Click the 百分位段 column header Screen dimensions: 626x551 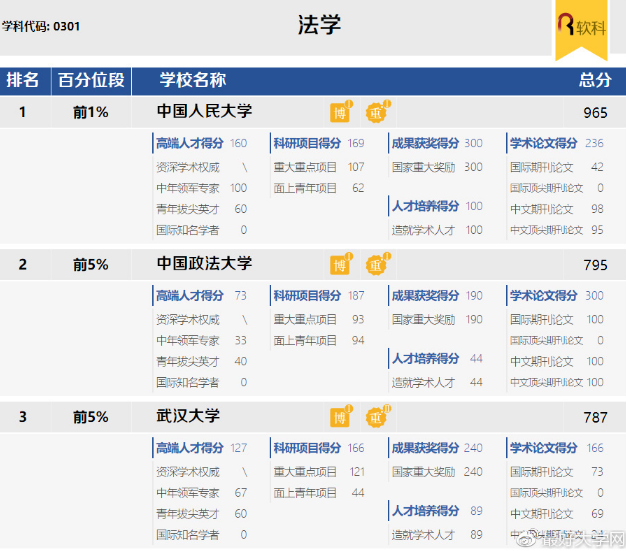pyautogui.click(x=91, y=80)
